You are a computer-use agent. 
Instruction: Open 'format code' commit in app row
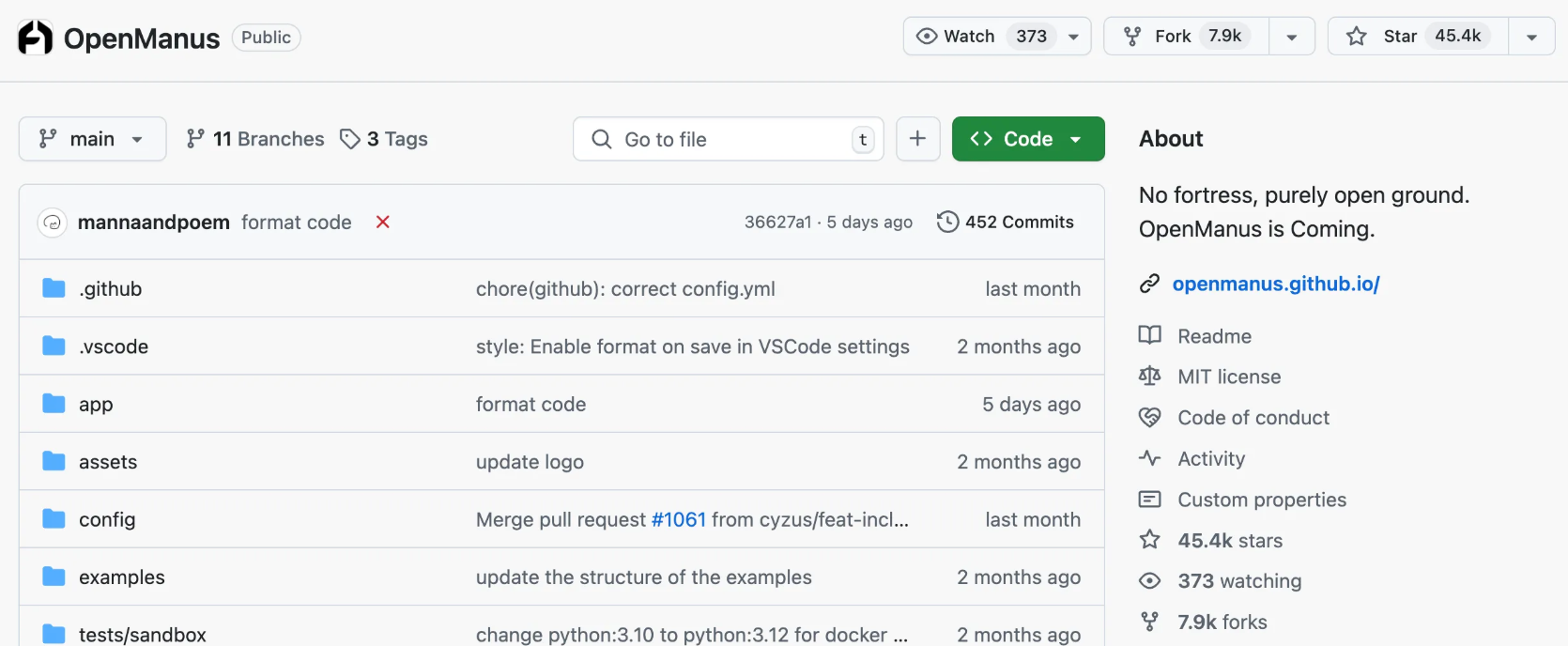tap(531, 405)
